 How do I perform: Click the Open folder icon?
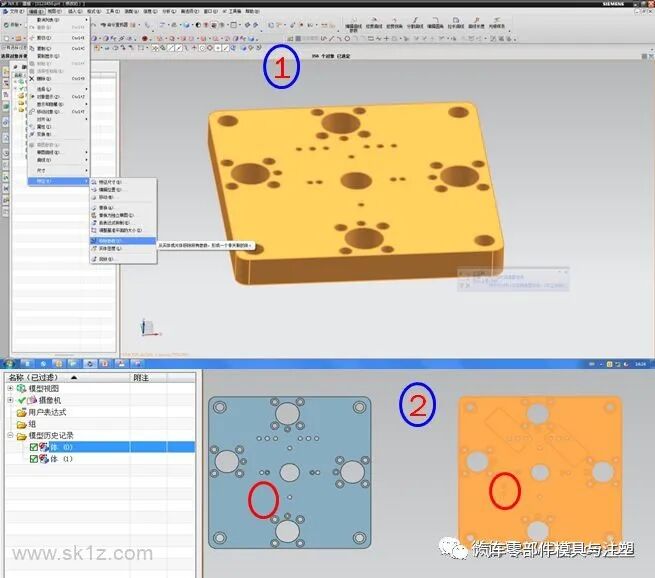pyautogui.click(x=18, y=38)
